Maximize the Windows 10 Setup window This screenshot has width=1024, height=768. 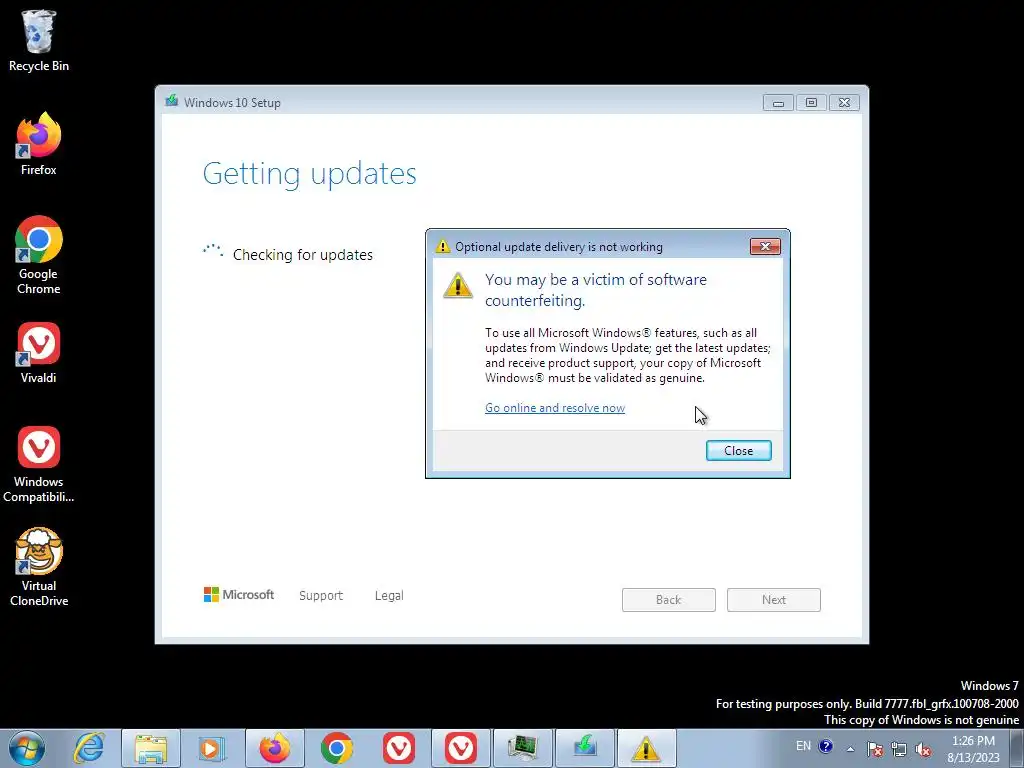click(811, 103)
